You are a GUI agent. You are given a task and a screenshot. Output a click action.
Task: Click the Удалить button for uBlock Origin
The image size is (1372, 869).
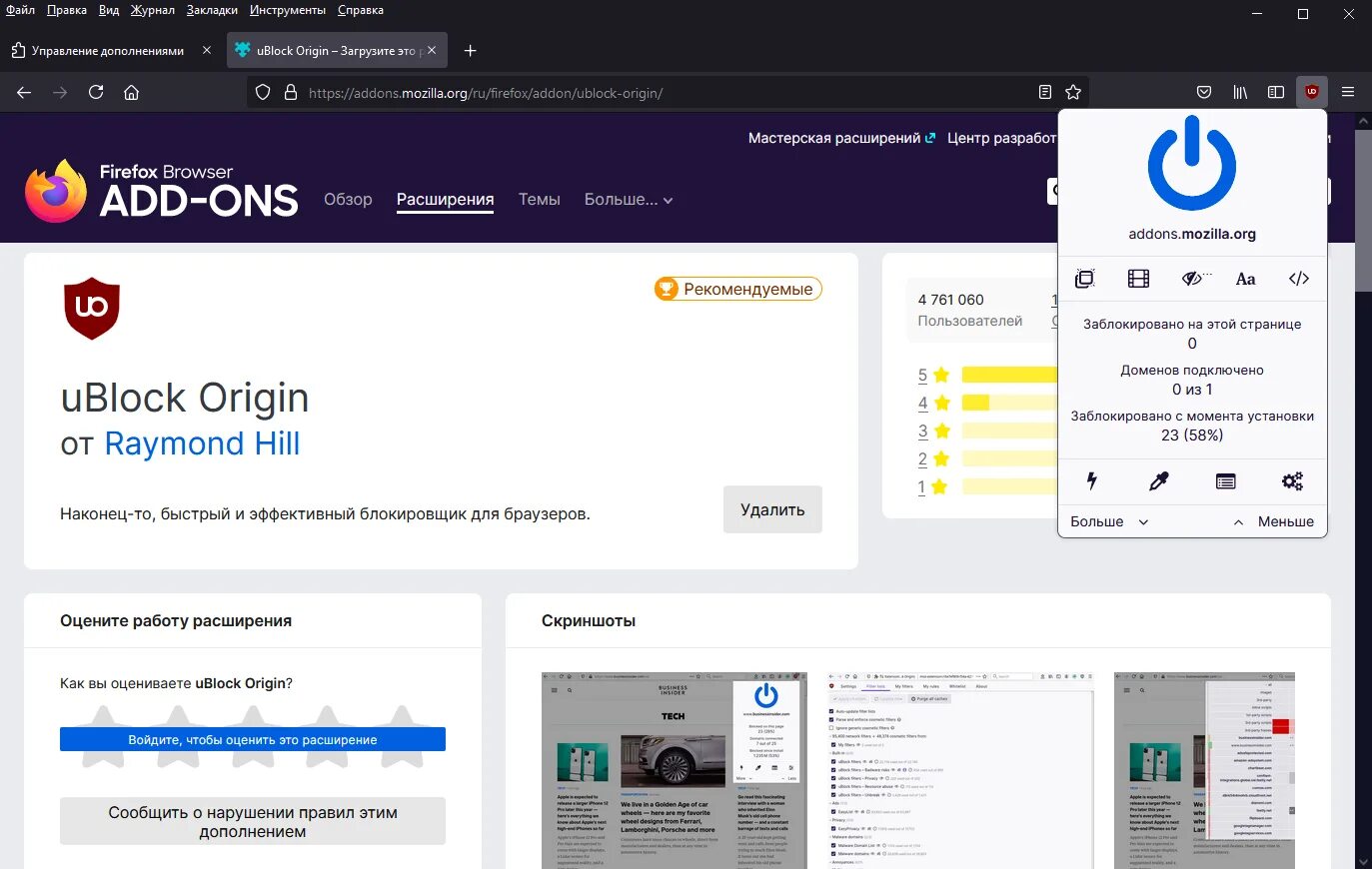point(771,509)
